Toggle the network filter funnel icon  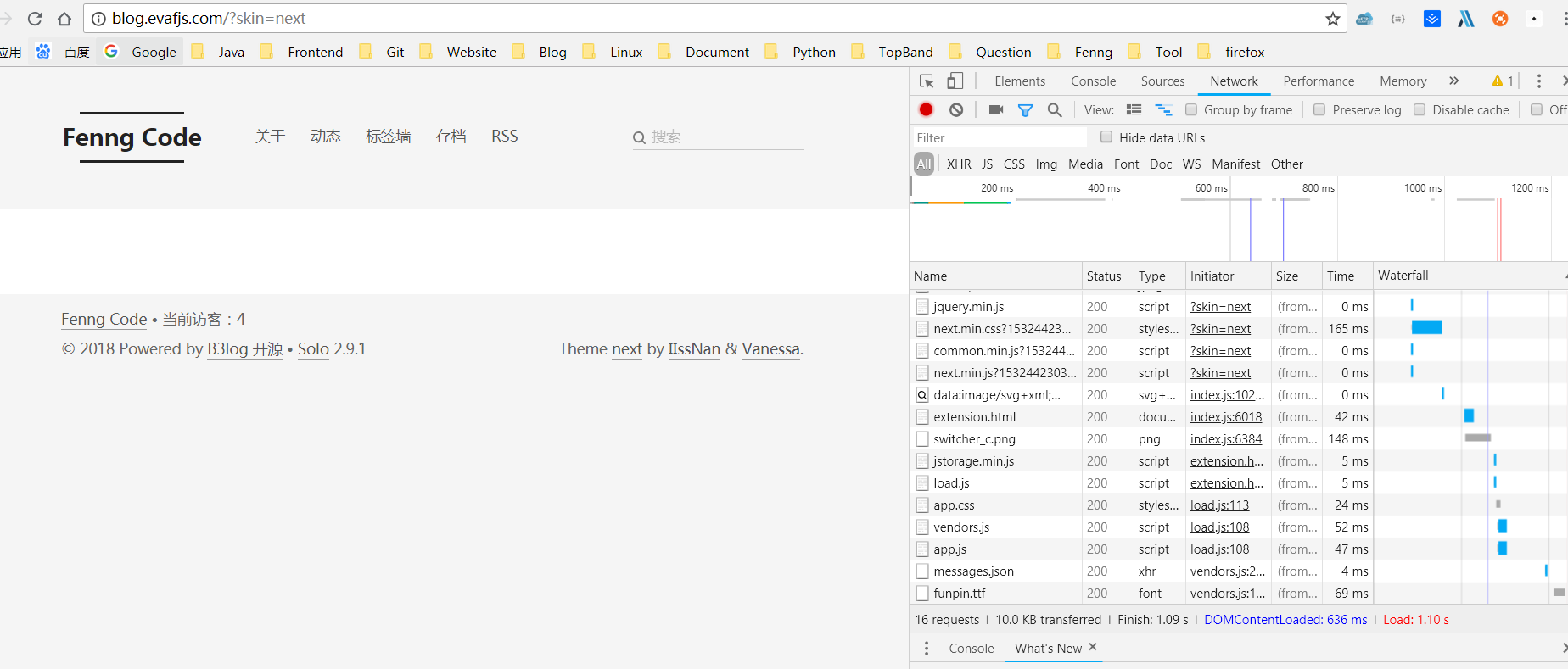1025,110
